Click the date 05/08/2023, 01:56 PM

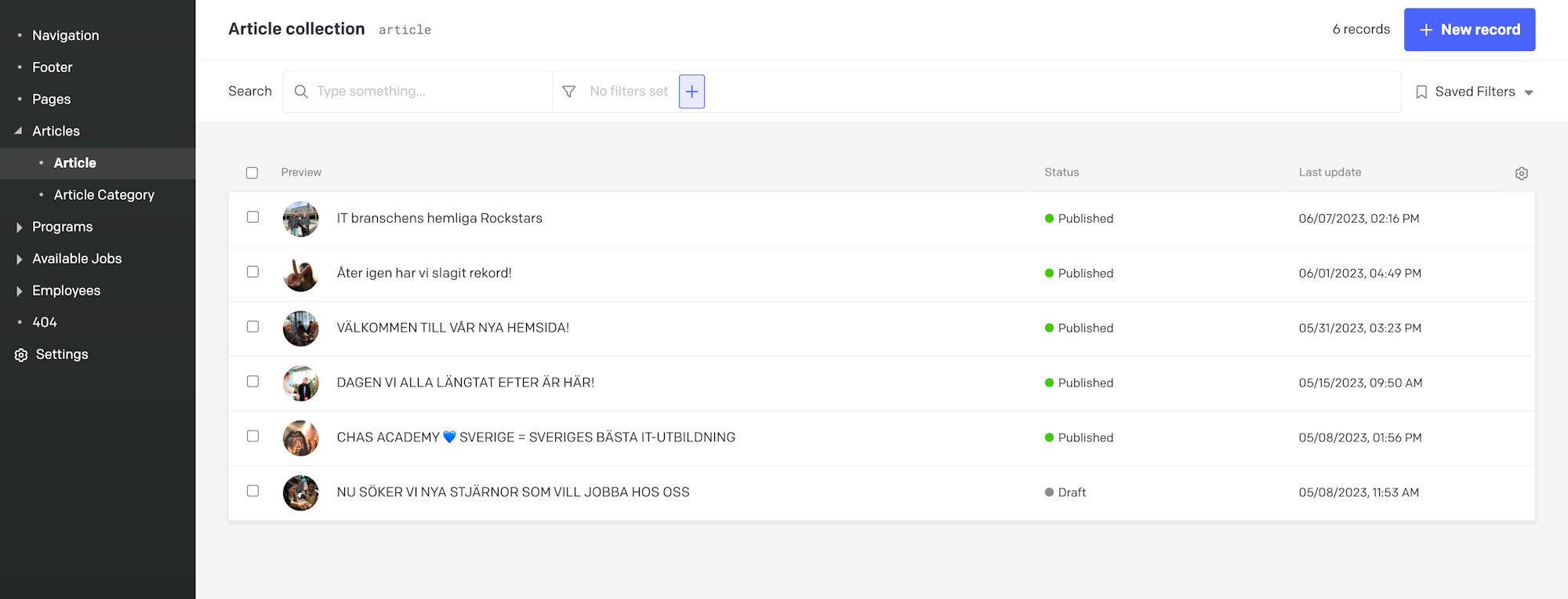(x=1359, y=438)
